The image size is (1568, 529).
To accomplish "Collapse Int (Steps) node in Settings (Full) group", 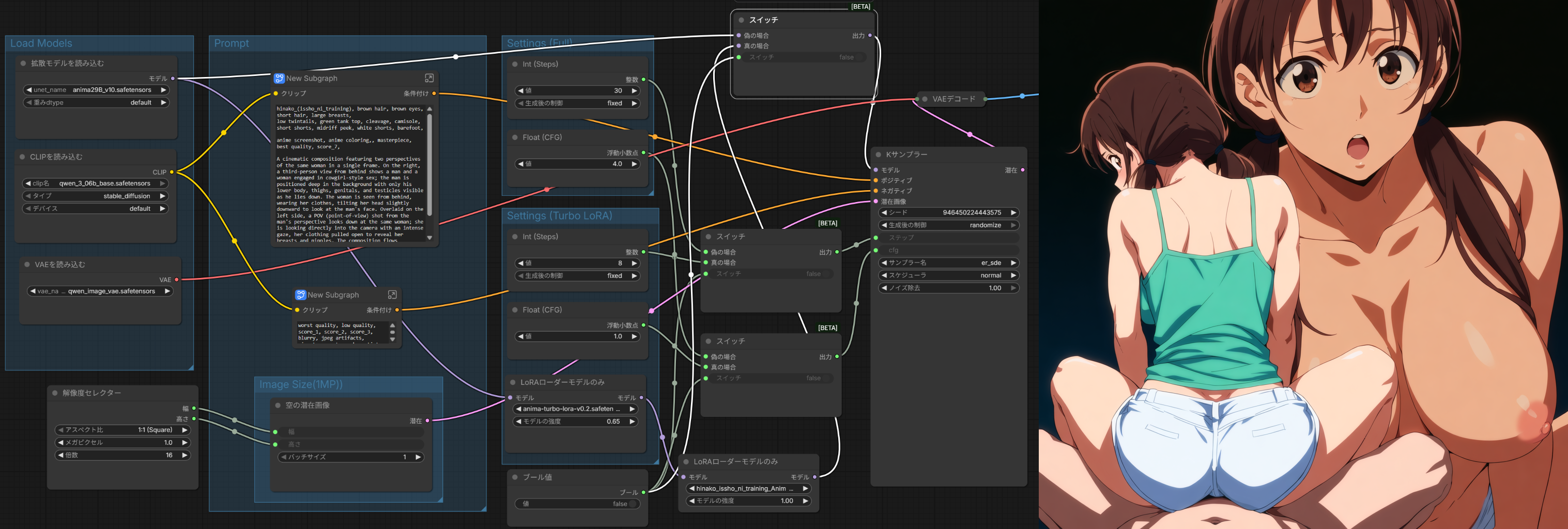I will tap(515, 65).
